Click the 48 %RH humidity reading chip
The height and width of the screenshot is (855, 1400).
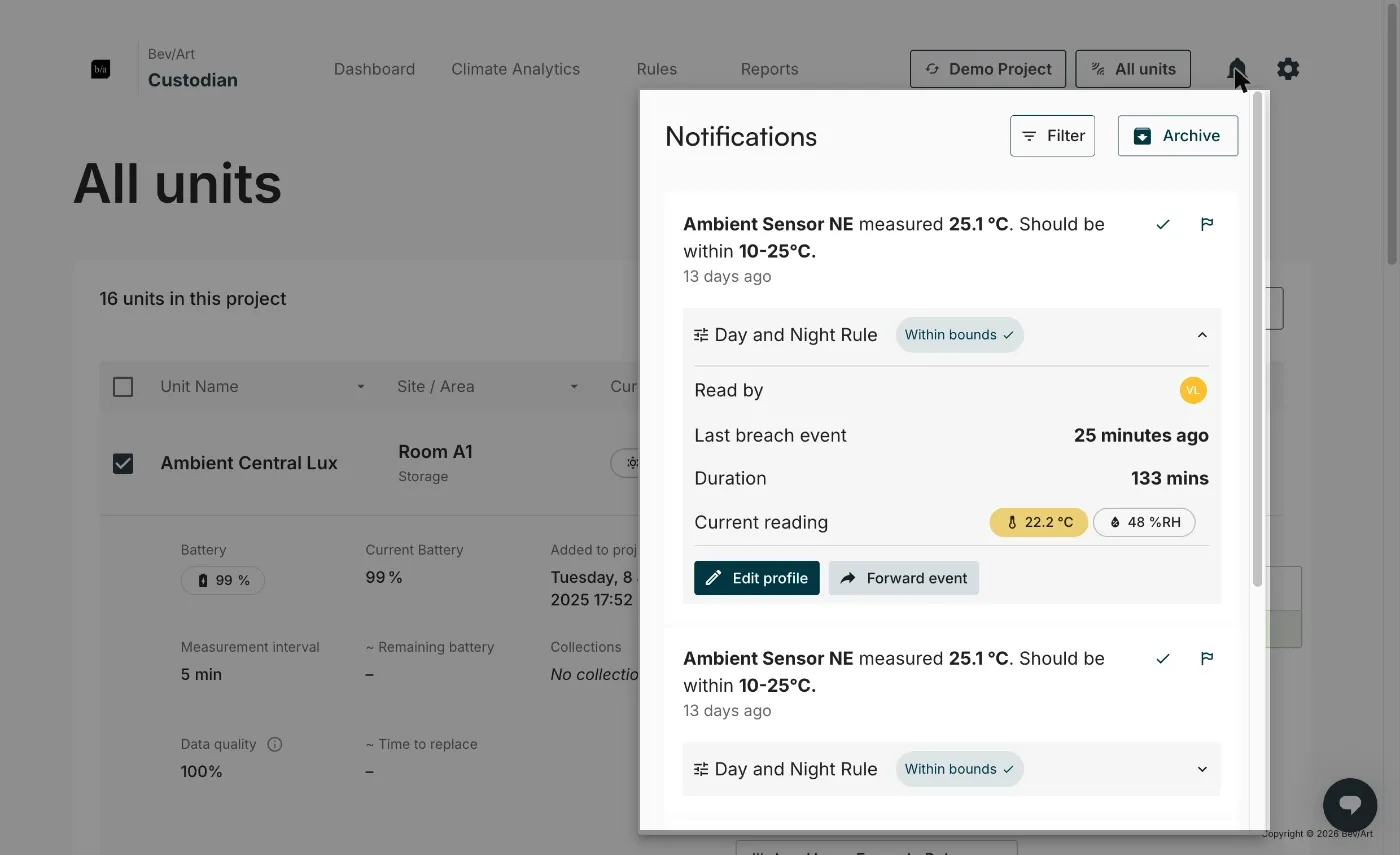tap(1144, 522)
